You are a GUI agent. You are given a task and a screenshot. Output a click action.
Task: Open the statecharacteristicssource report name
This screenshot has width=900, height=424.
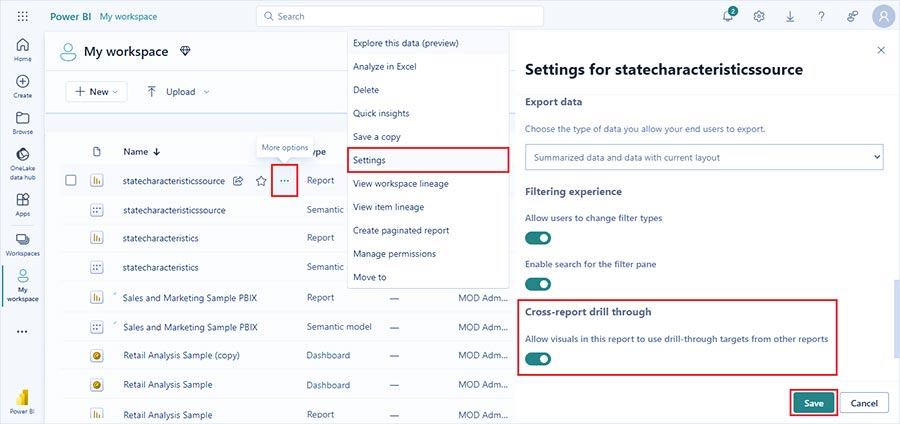click(174, 181)
